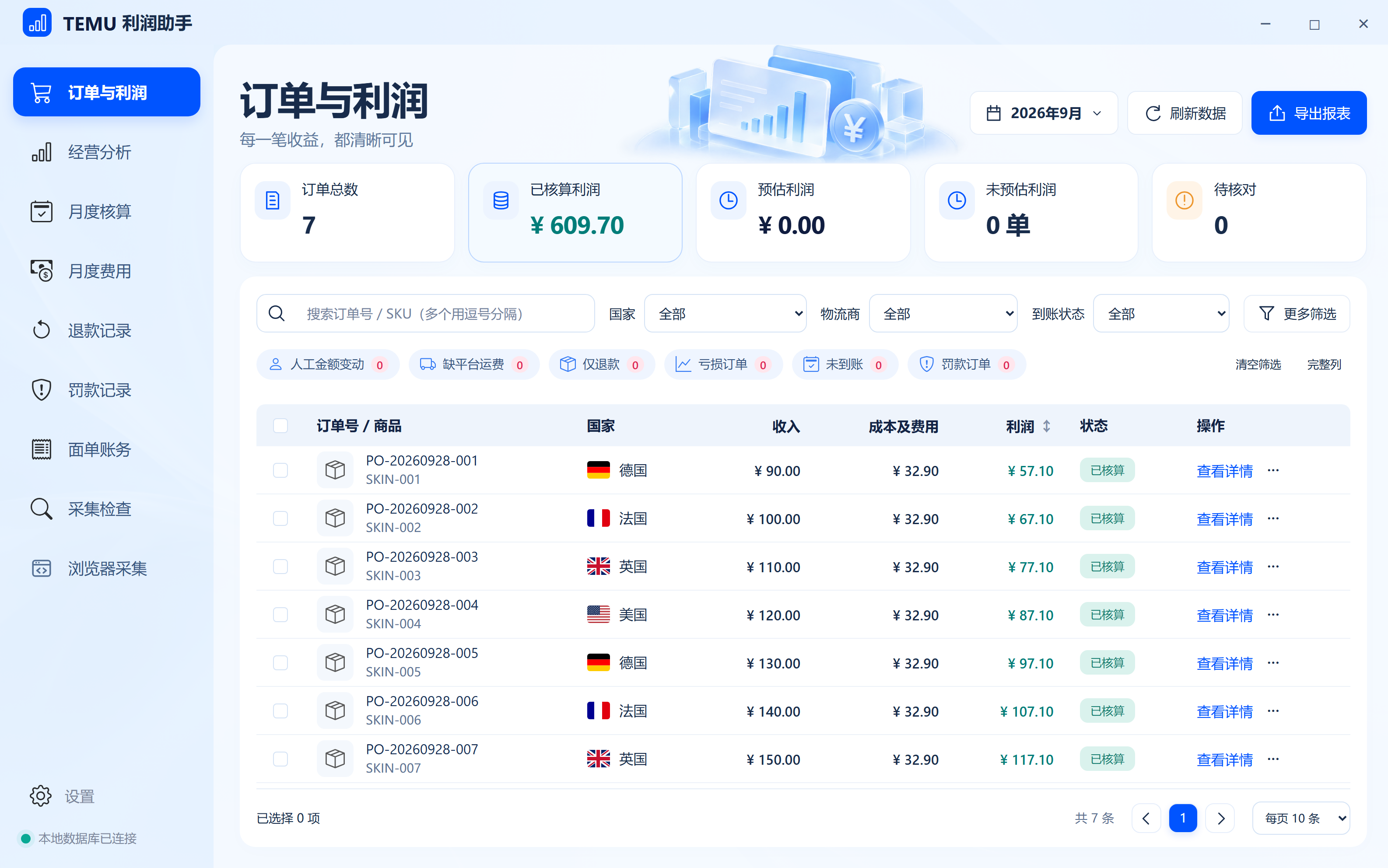
Task: Filter by 人工金额变动 chip
Action: pos(328,364)
